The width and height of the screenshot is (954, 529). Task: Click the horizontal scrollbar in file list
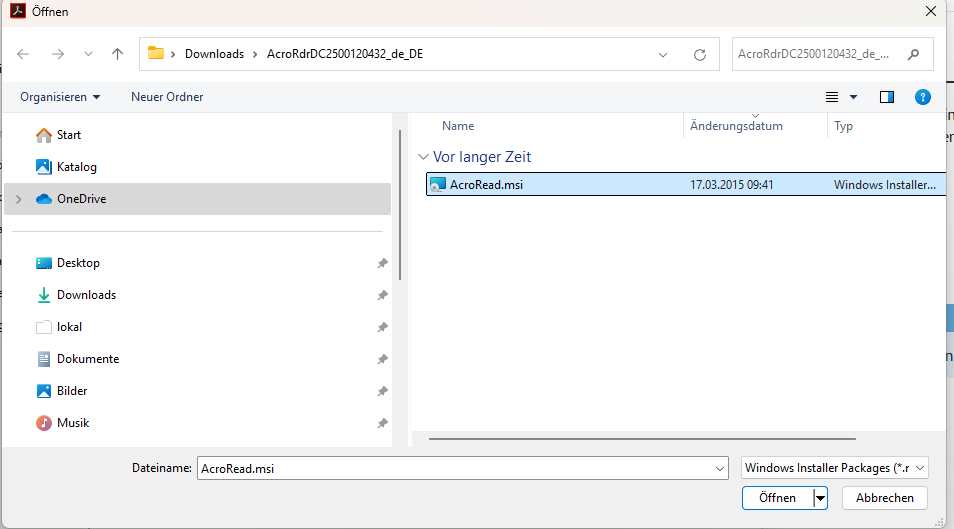tap(642, 438)
